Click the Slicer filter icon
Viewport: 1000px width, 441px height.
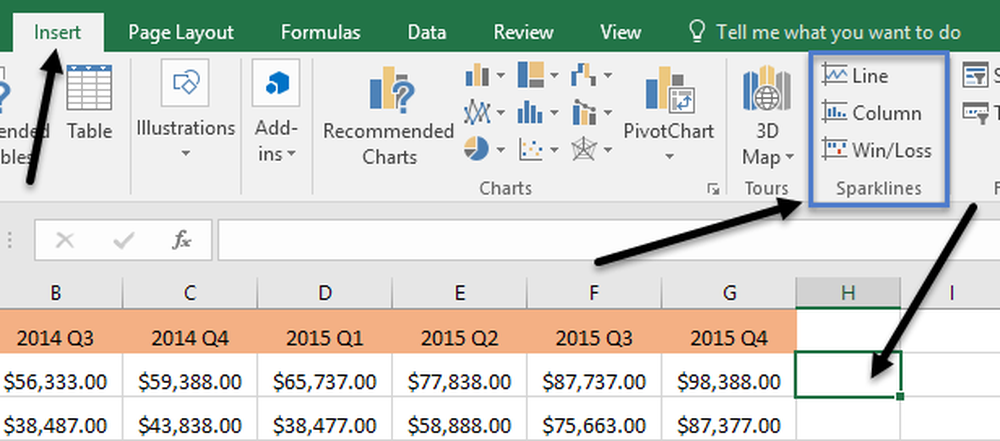[976, 75]
